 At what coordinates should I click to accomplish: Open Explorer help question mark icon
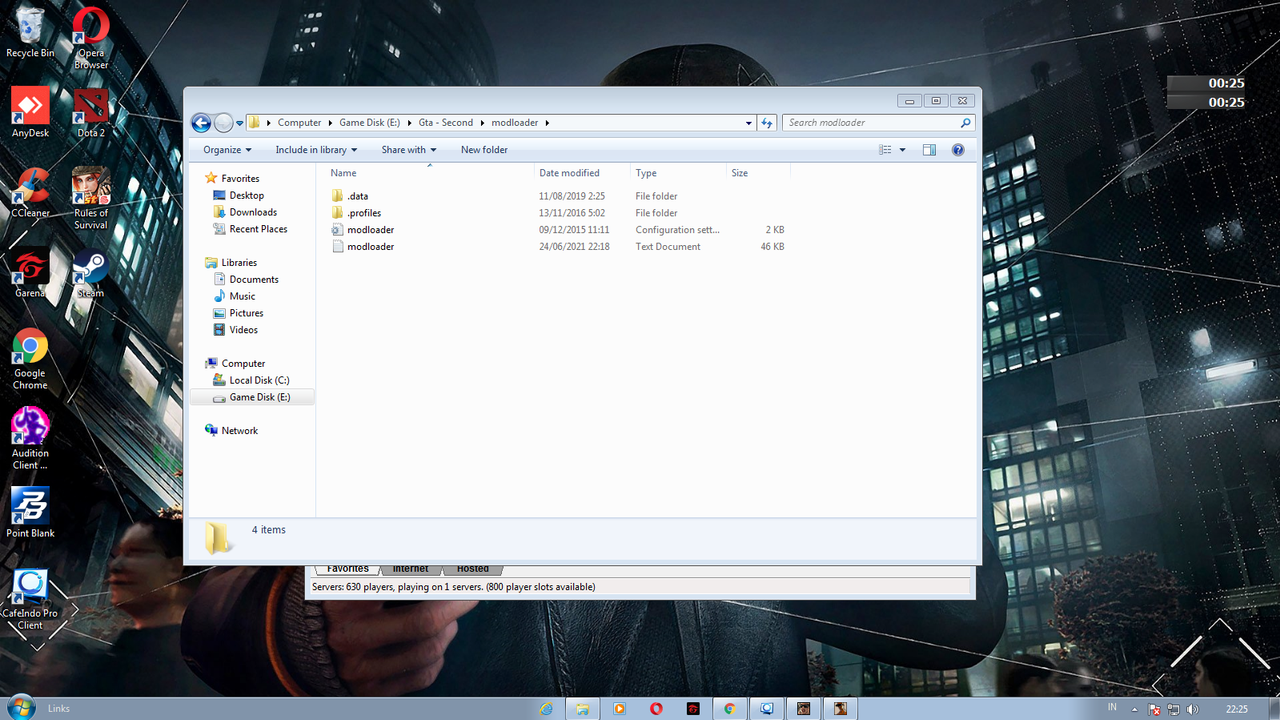(x=958, y=150)
